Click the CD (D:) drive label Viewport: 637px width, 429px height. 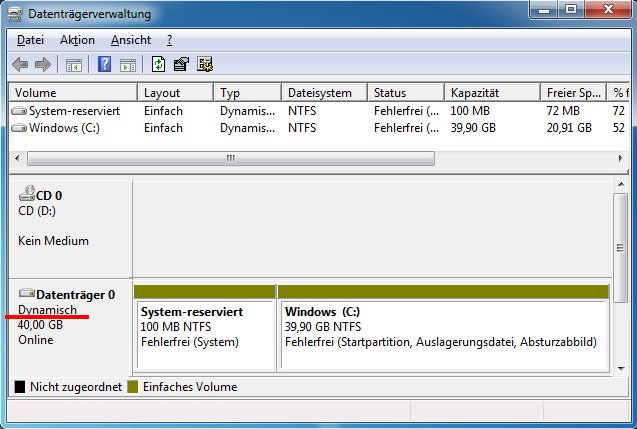pyautogui.click(x=37, y=211)
